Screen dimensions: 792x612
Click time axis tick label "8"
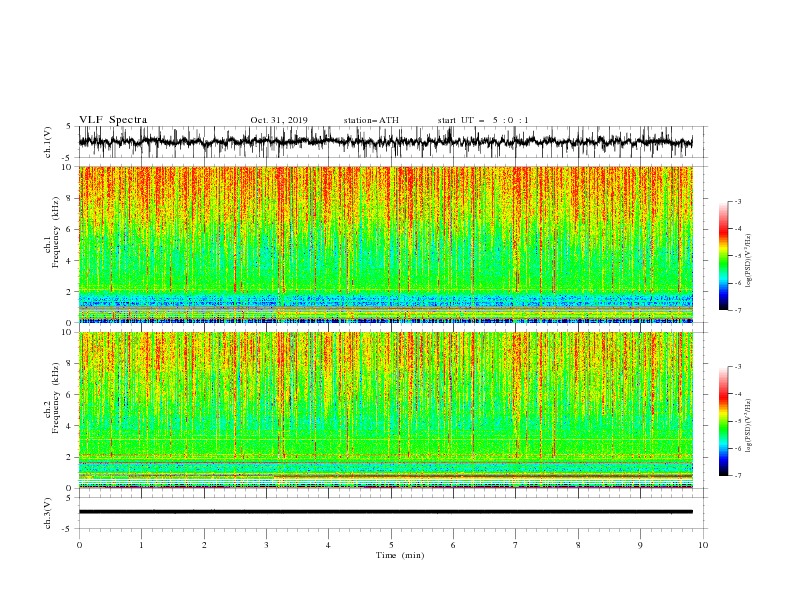[578, 545]
